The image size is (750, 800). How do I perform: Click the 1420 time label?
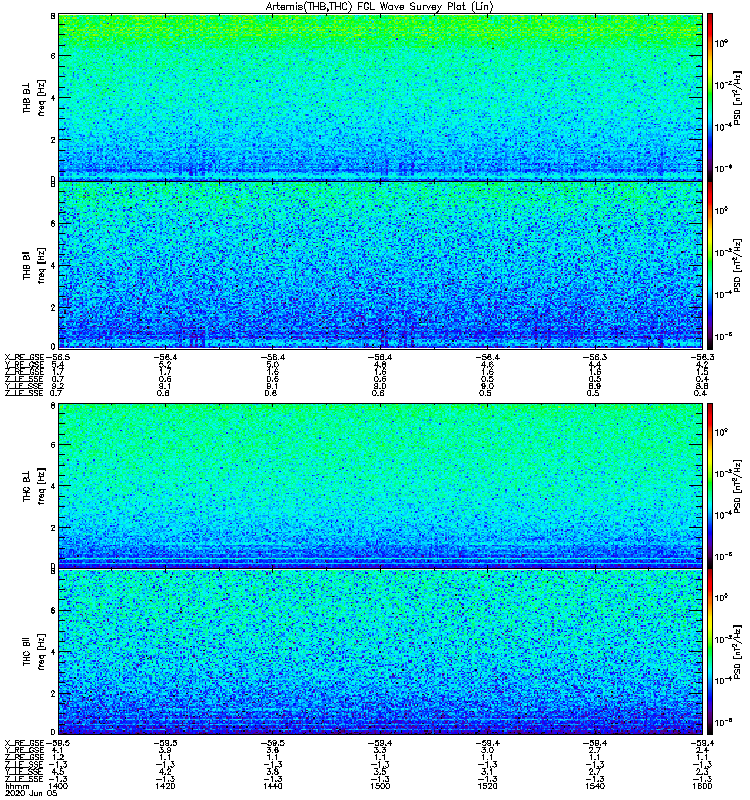(x=165, y=786)
